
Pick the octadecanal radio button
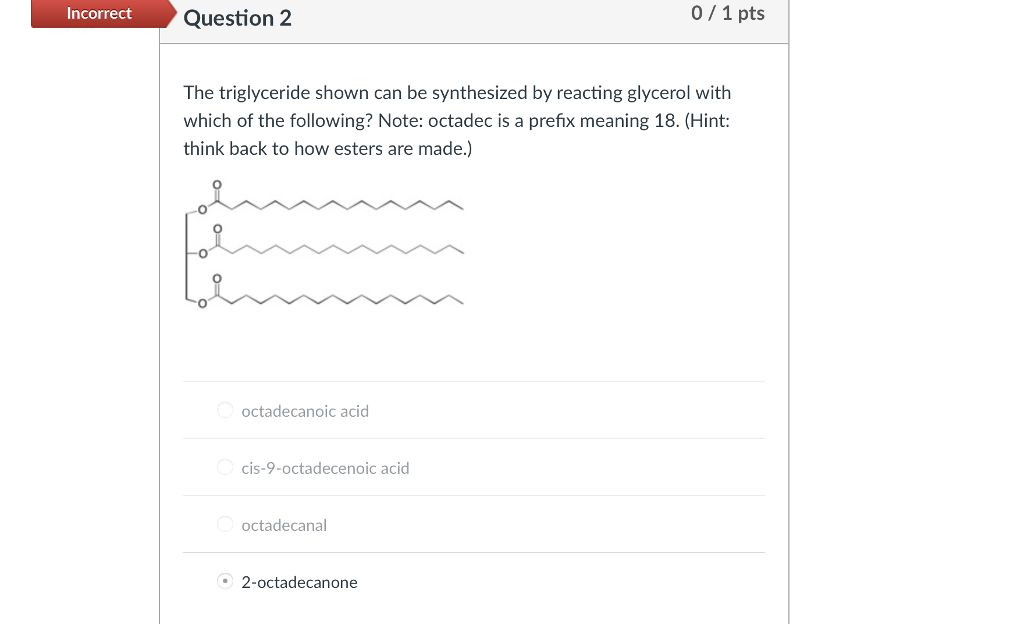[x=225, y=524]
